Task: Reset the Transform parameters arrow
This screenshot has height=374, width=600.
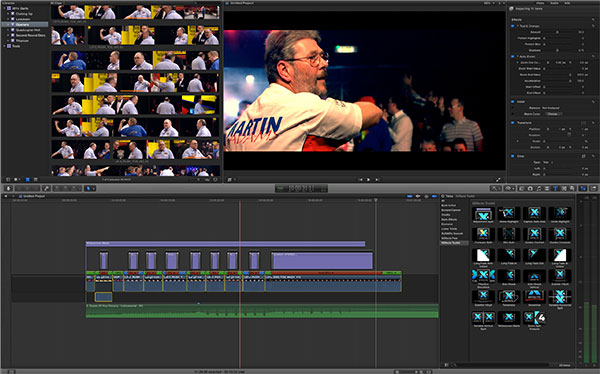Action: click(593, 123)
